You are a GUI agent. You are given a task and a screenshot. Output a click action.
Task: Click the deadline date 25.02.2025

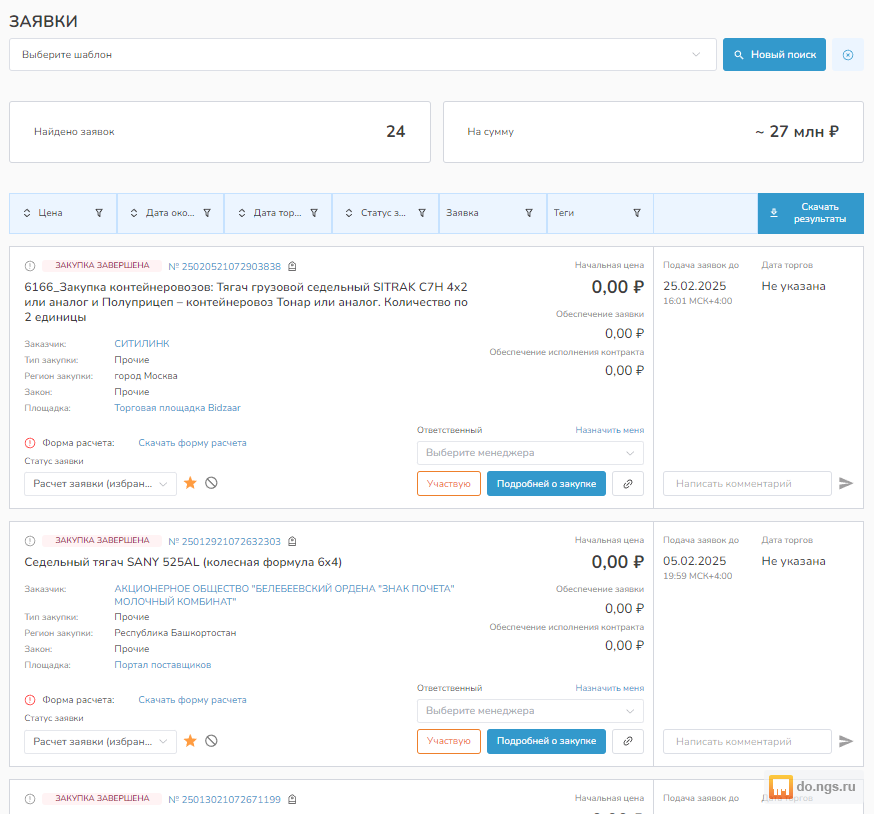695,286
